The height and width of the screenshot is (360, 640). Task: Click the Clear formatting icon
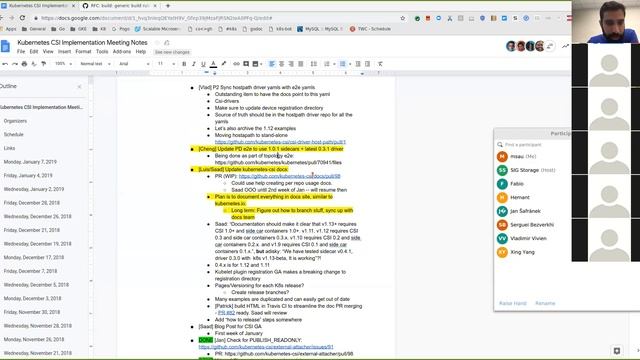point(380,64)
